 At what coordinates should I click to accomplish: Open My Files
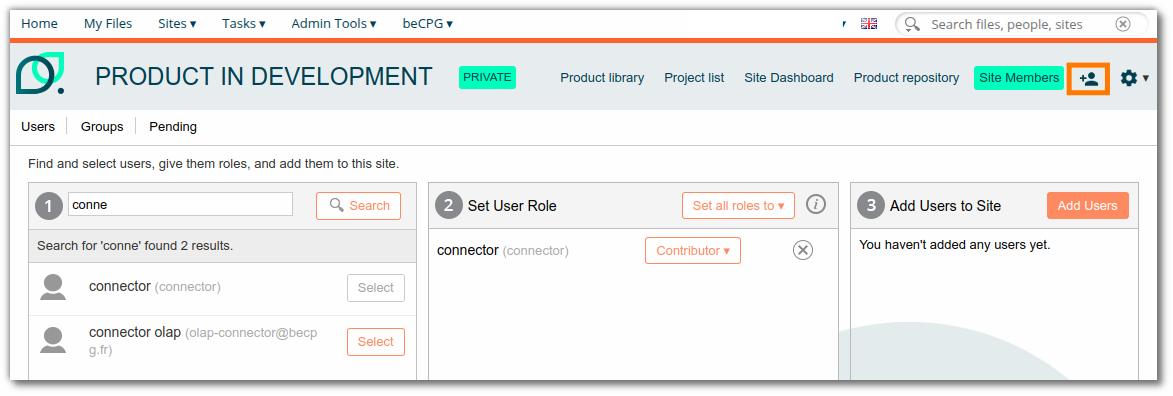(x=108, y=24)
